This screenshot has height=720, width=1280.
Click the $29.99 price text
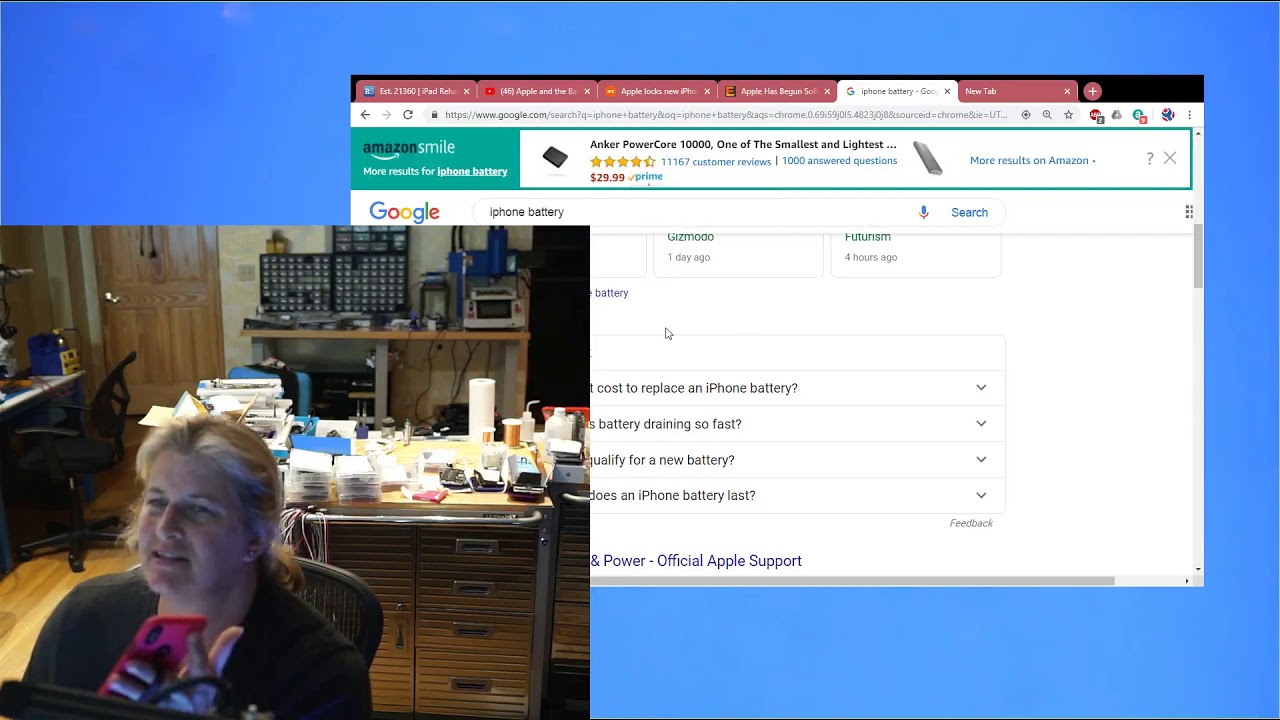607,178
